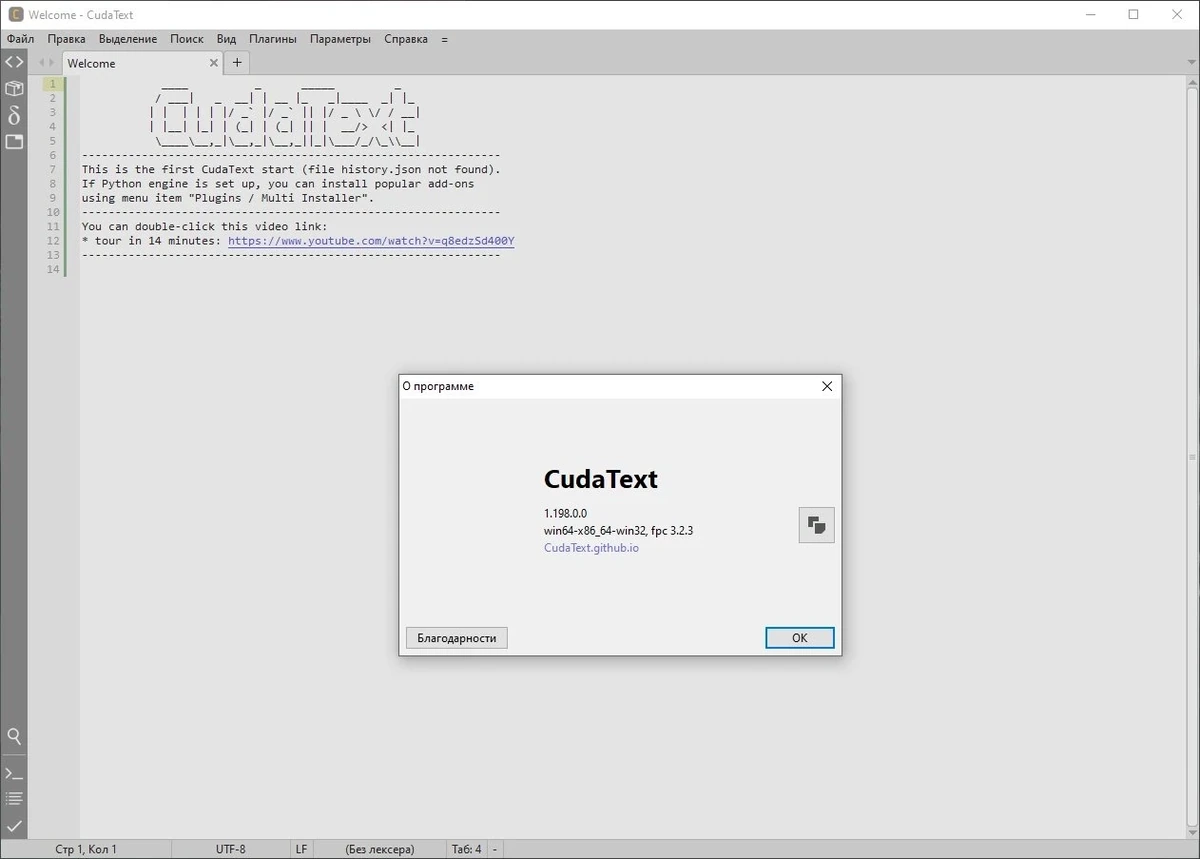
Task: Choose a lexer via (Без лексера) field
Action: 379,849
